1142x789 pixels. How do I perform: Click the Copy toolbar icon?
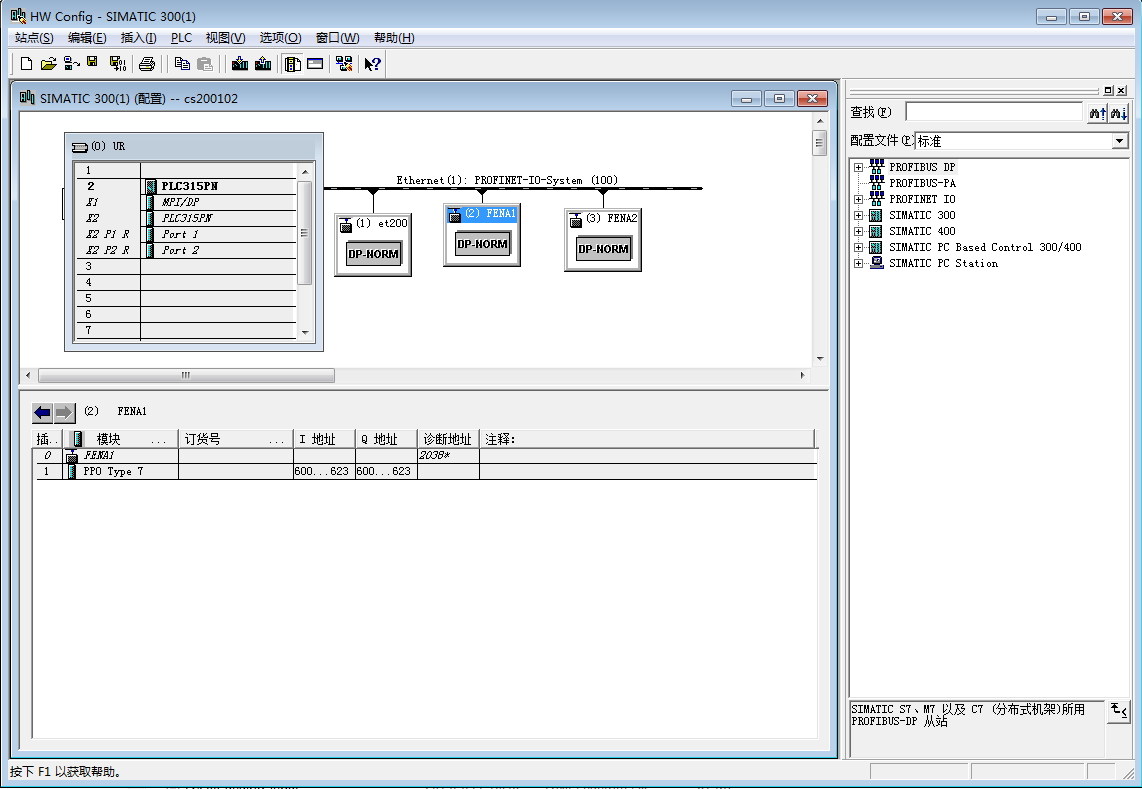[182, 64]
